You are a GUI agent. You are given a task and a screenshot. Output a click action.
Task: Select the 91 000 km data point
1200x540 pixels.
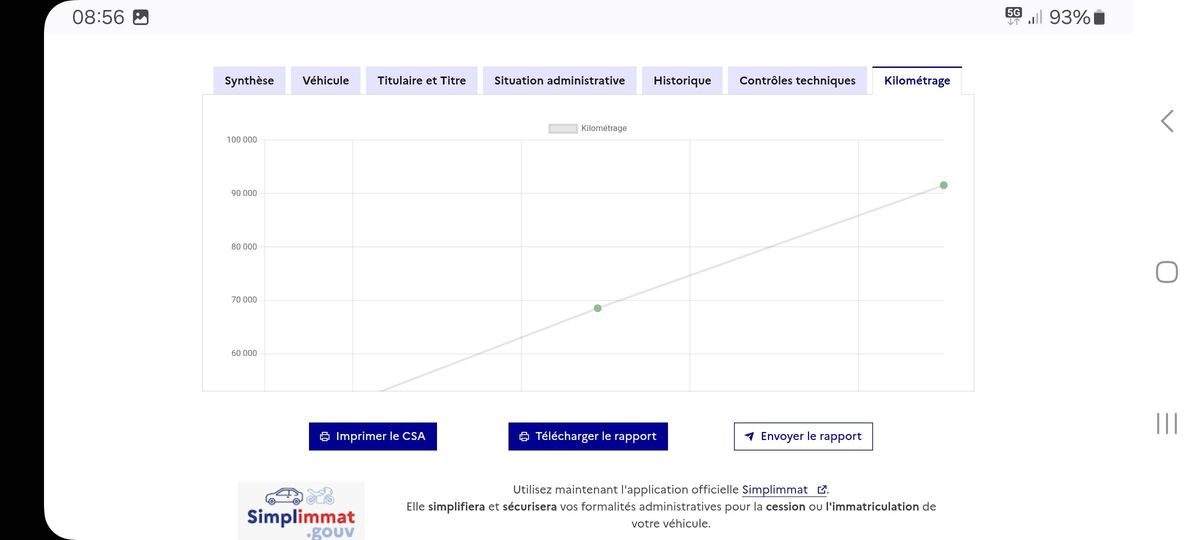coord(943,185)
